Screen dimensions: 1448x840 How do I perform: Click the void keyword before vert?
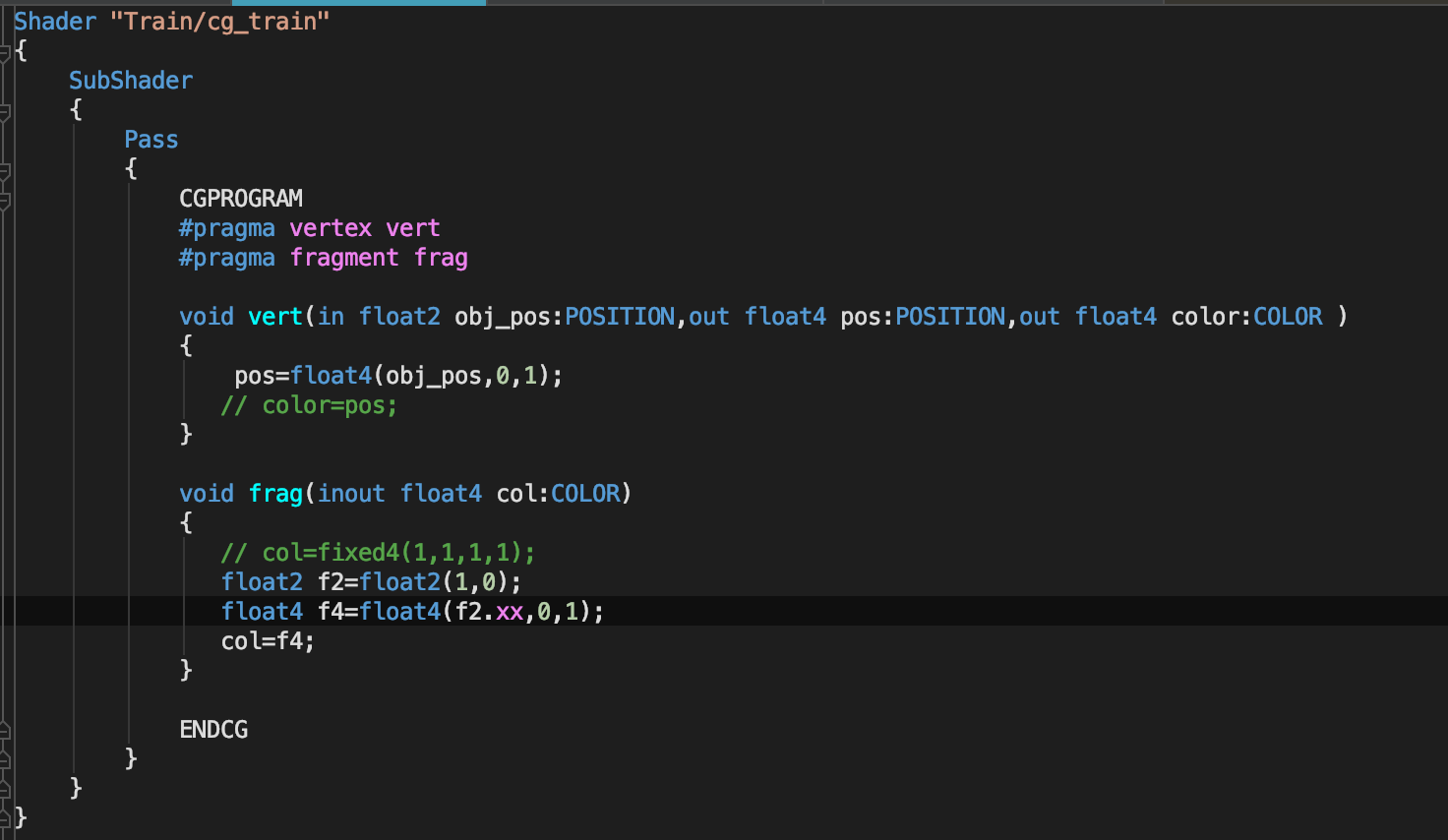point(207,317)
